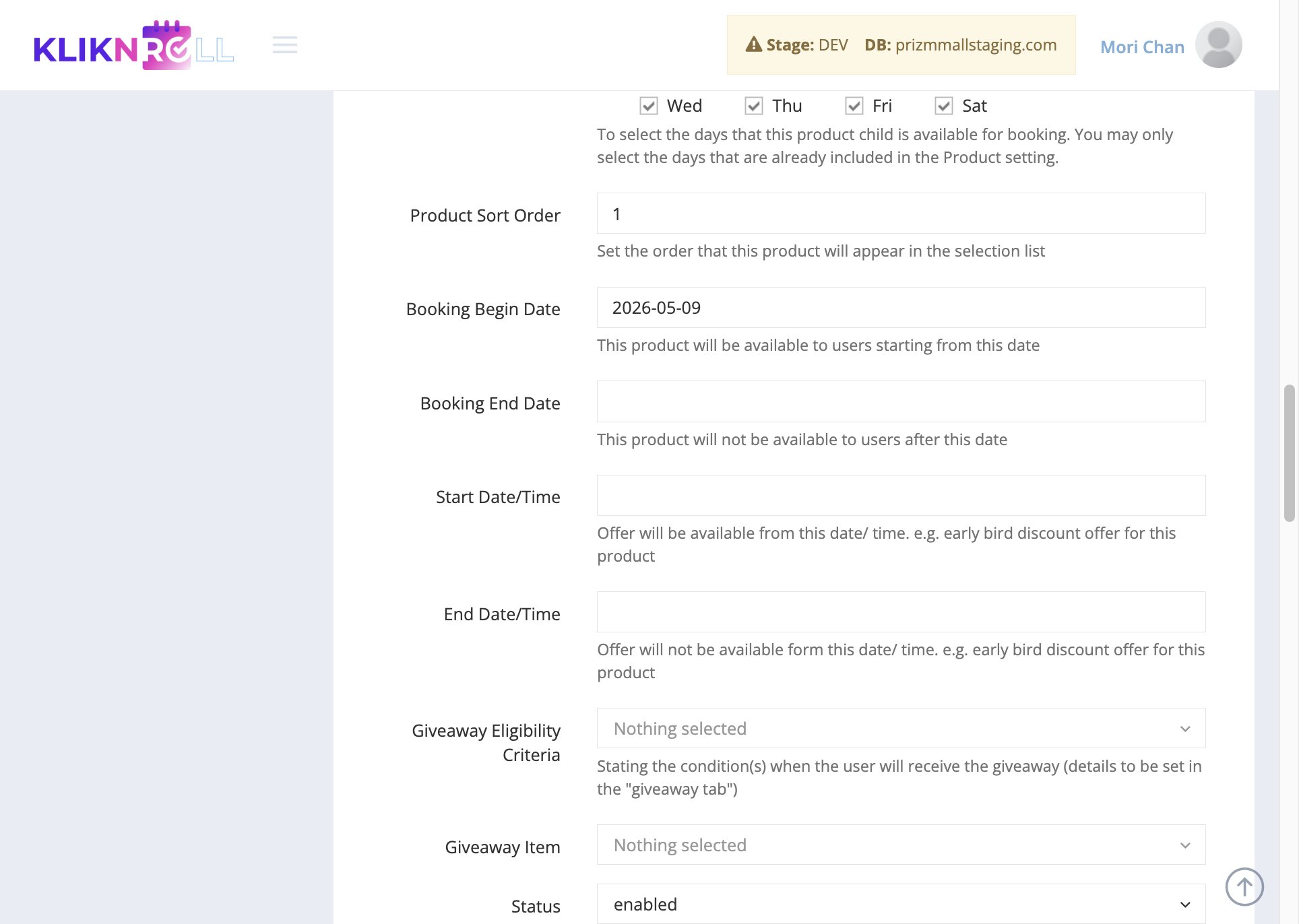This screenshot has height=924, width=1299.
Task: Click the user avatar icon
Action: 1218,45
